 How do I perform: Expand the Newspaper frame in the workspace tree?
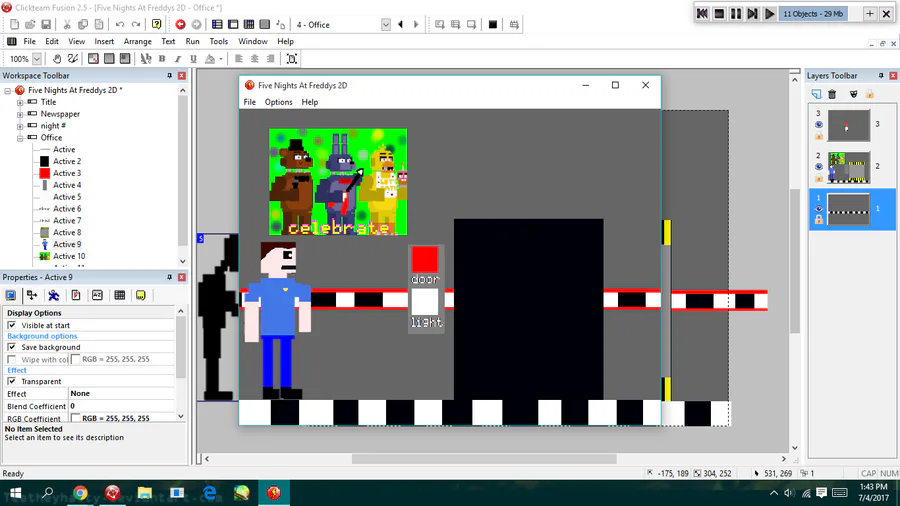20,114
